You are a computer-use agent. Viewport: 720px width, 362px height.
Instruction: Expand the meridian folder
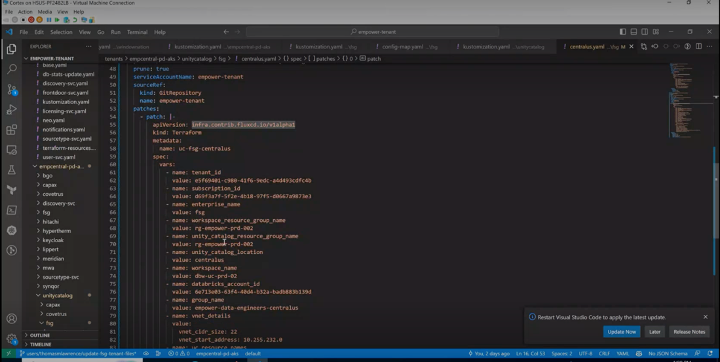point(53,259)
